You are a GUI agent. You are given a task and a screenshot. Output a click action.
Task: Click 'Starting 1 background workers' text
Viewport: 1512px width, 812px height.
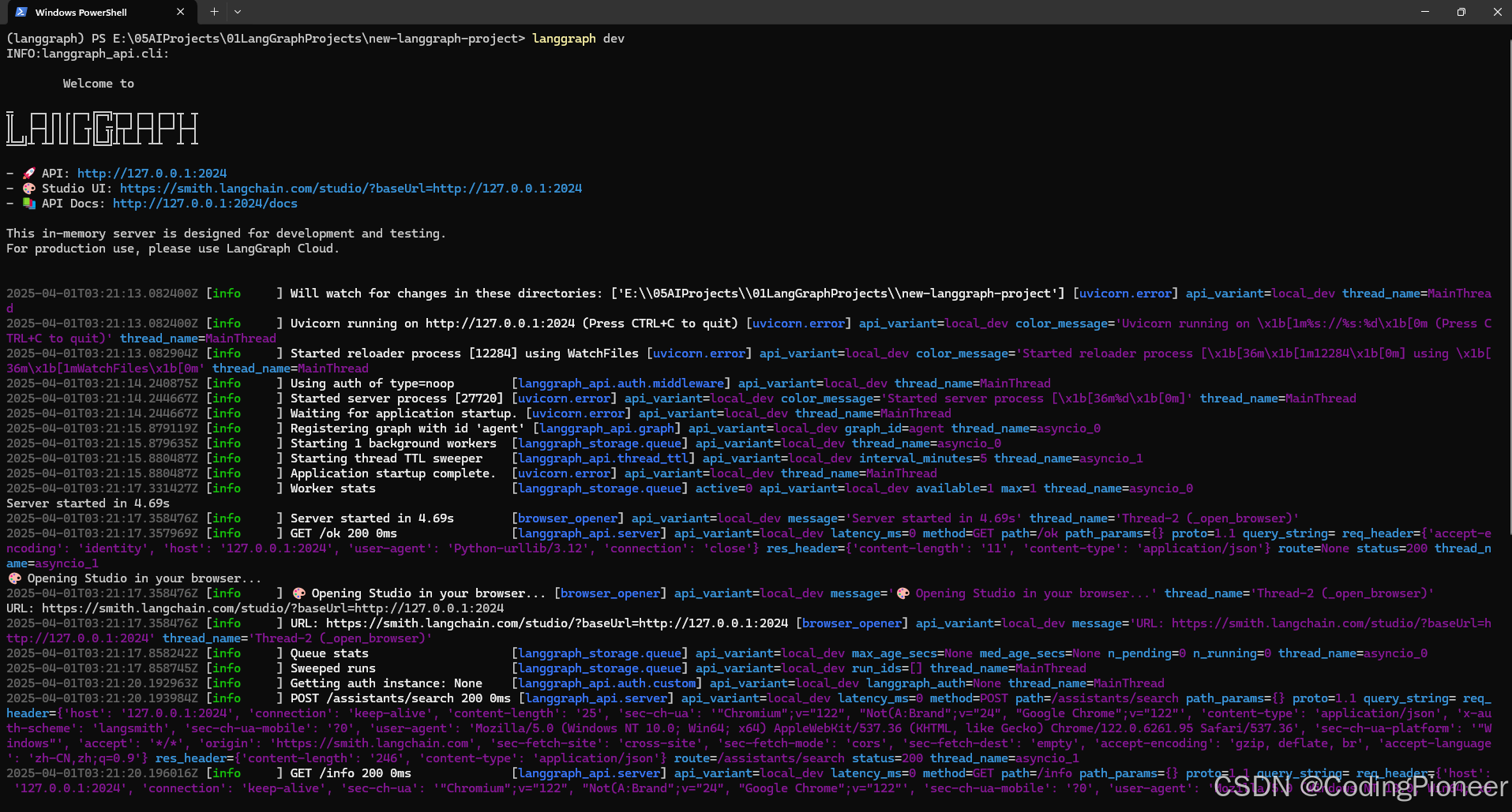pos(393,443)
